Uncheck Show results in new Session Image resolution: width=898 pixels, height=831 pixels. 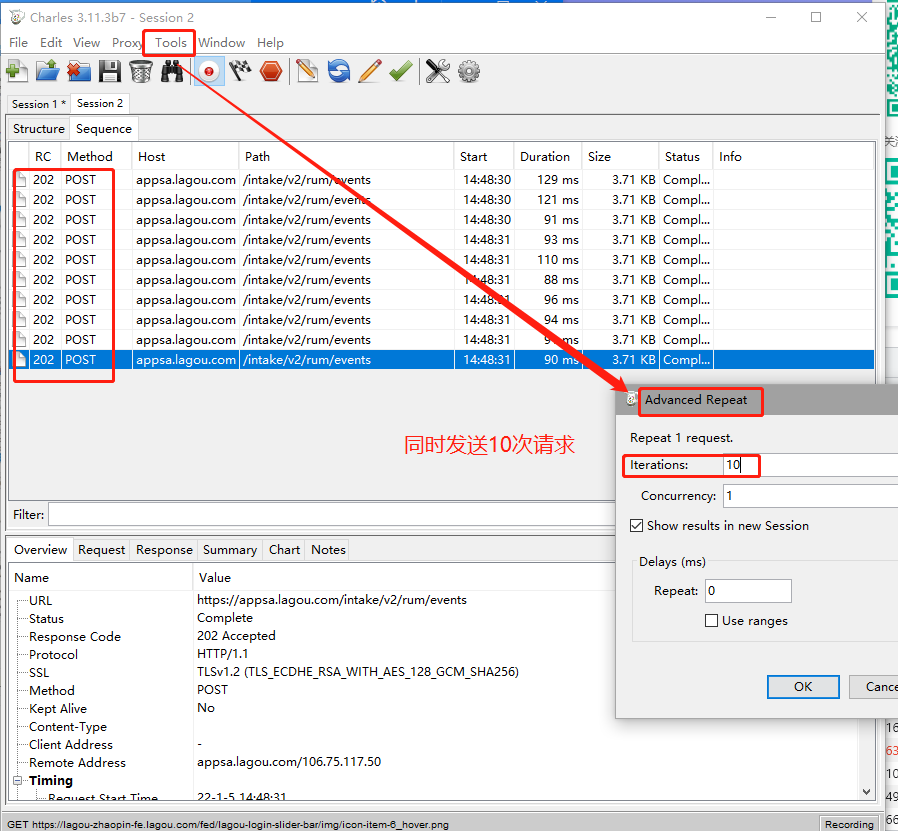coord(636,526)
